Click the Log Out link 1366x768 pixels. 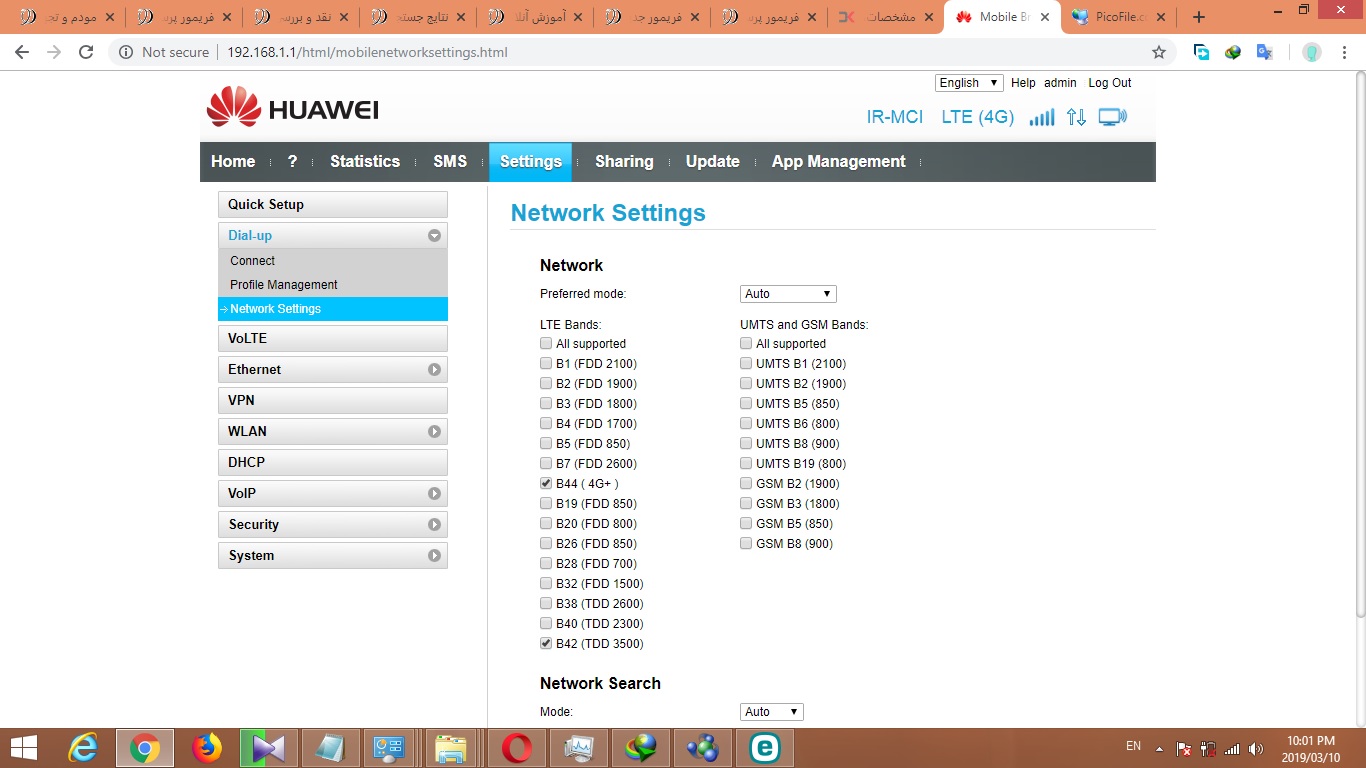(x=1109, y=83)
